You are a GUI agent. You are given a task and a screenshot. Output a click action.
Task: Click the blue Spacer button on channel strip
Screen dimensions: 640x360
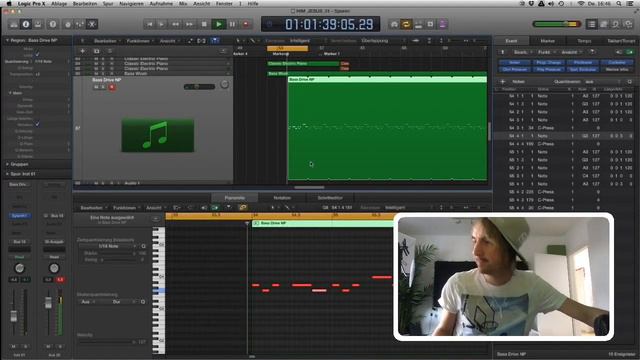(19, 216)
